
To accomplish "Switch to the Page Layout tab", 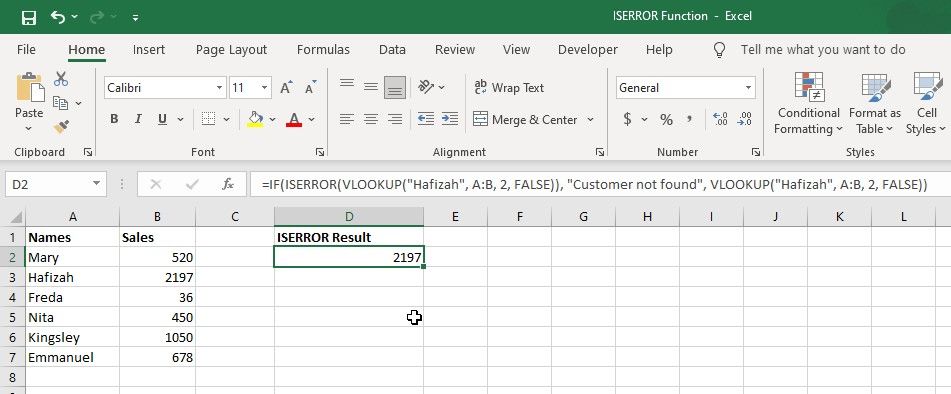I will (x=231, y=50).
